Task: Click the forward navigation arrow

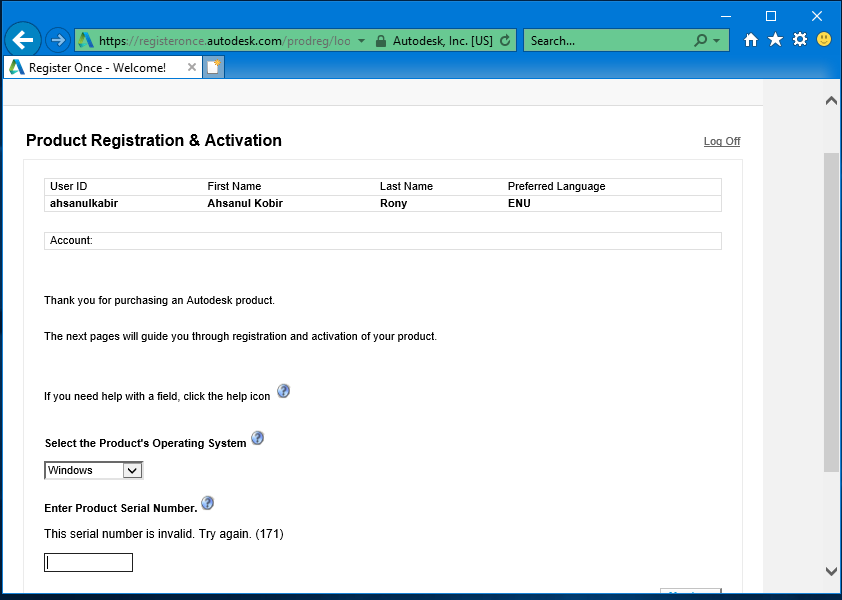Action: 57,39
